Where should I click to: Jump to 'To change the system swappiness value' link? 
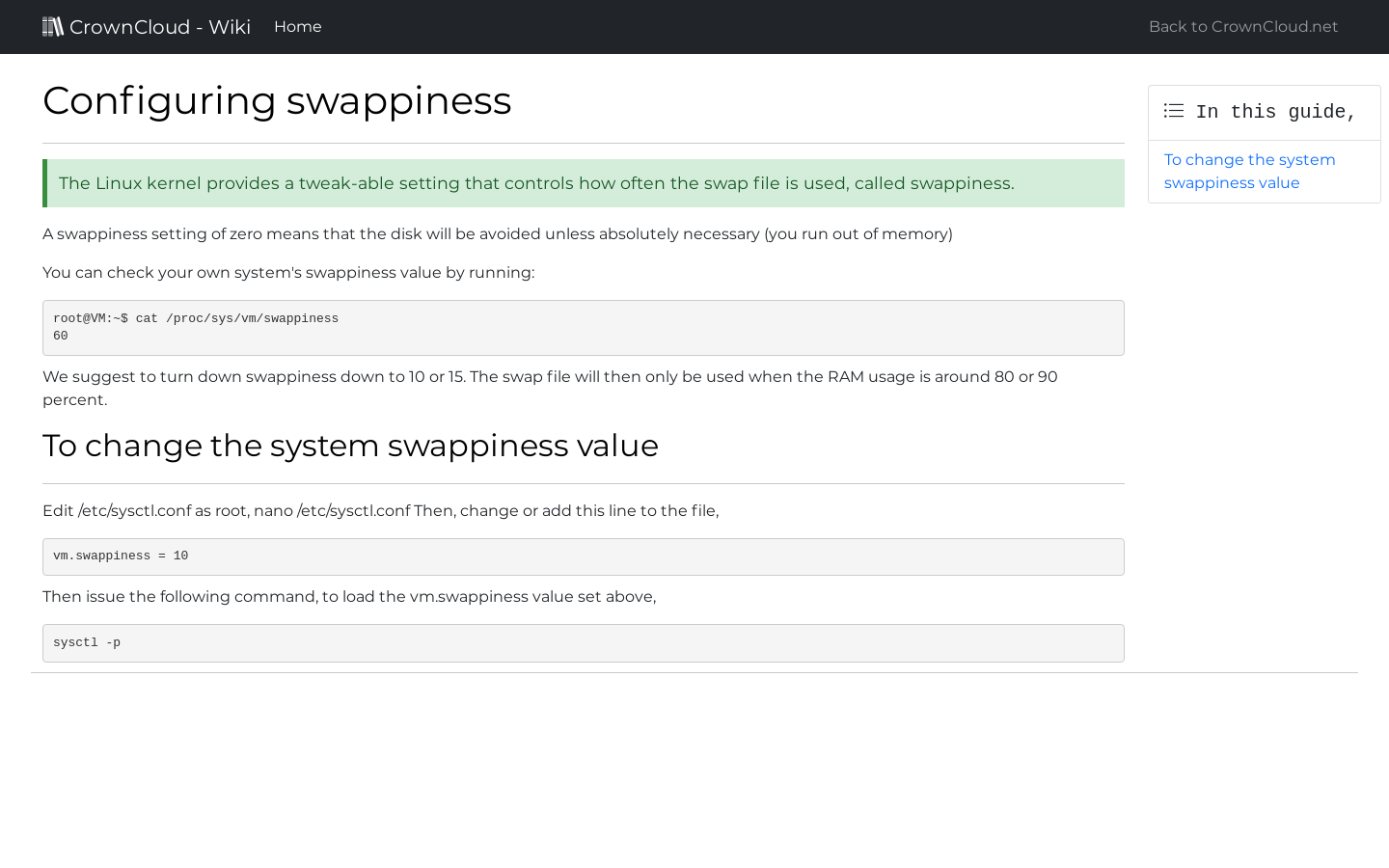pos(1249,172)
